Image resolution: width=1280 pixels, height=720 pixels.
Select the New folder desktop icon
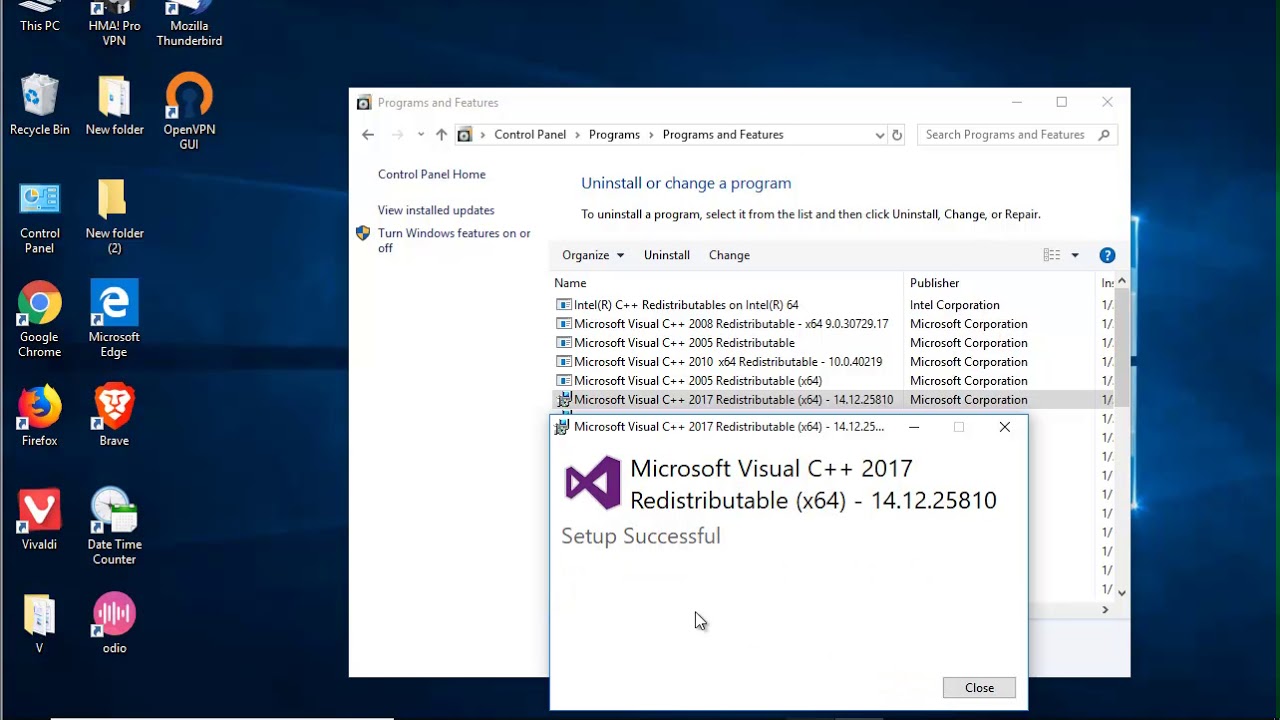coord(114,105)
